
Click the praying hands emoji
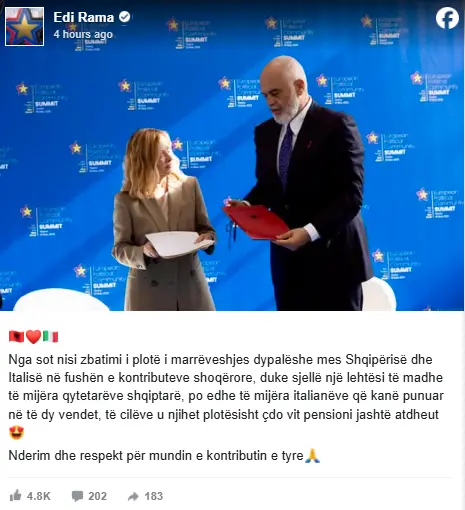[x=313, y=456]
